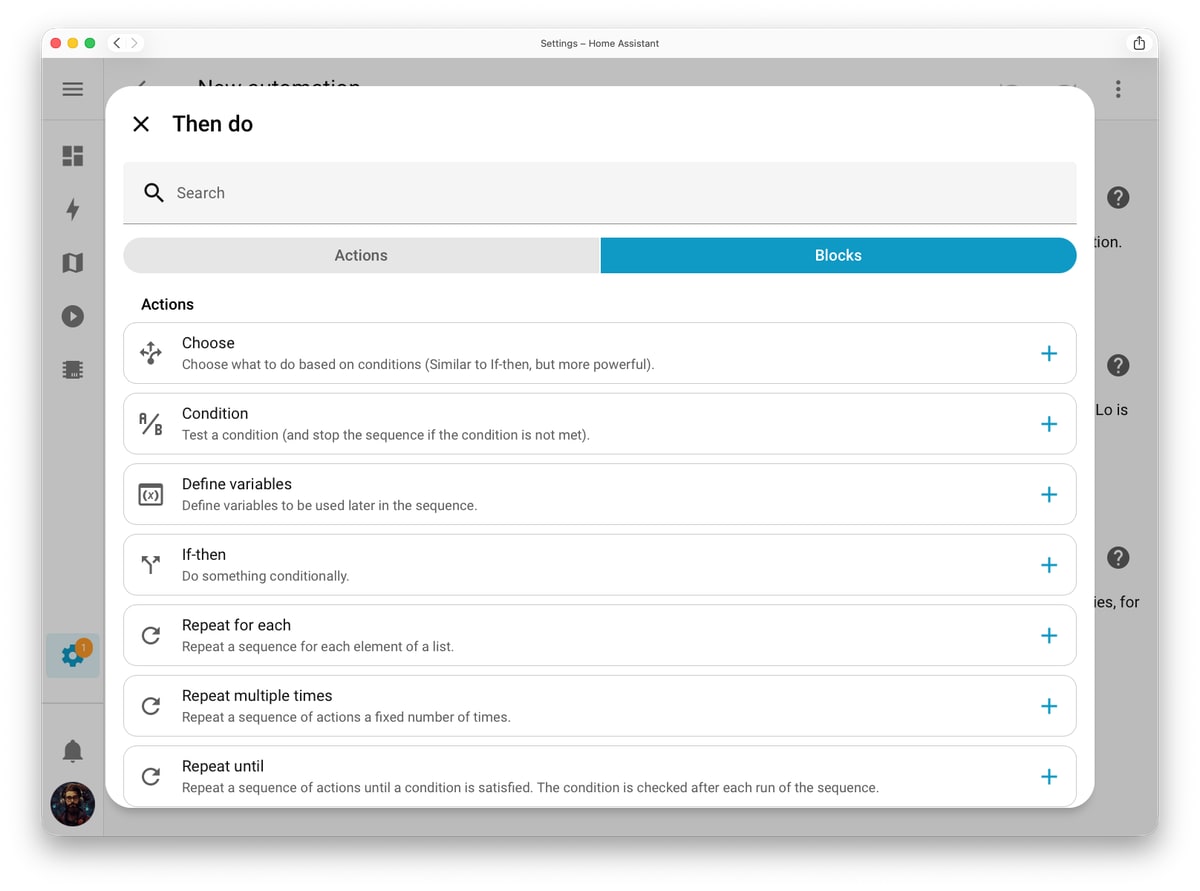Add the If-then block via plus
This screenshot has width=1200, height=891.
click(1049, 565)
